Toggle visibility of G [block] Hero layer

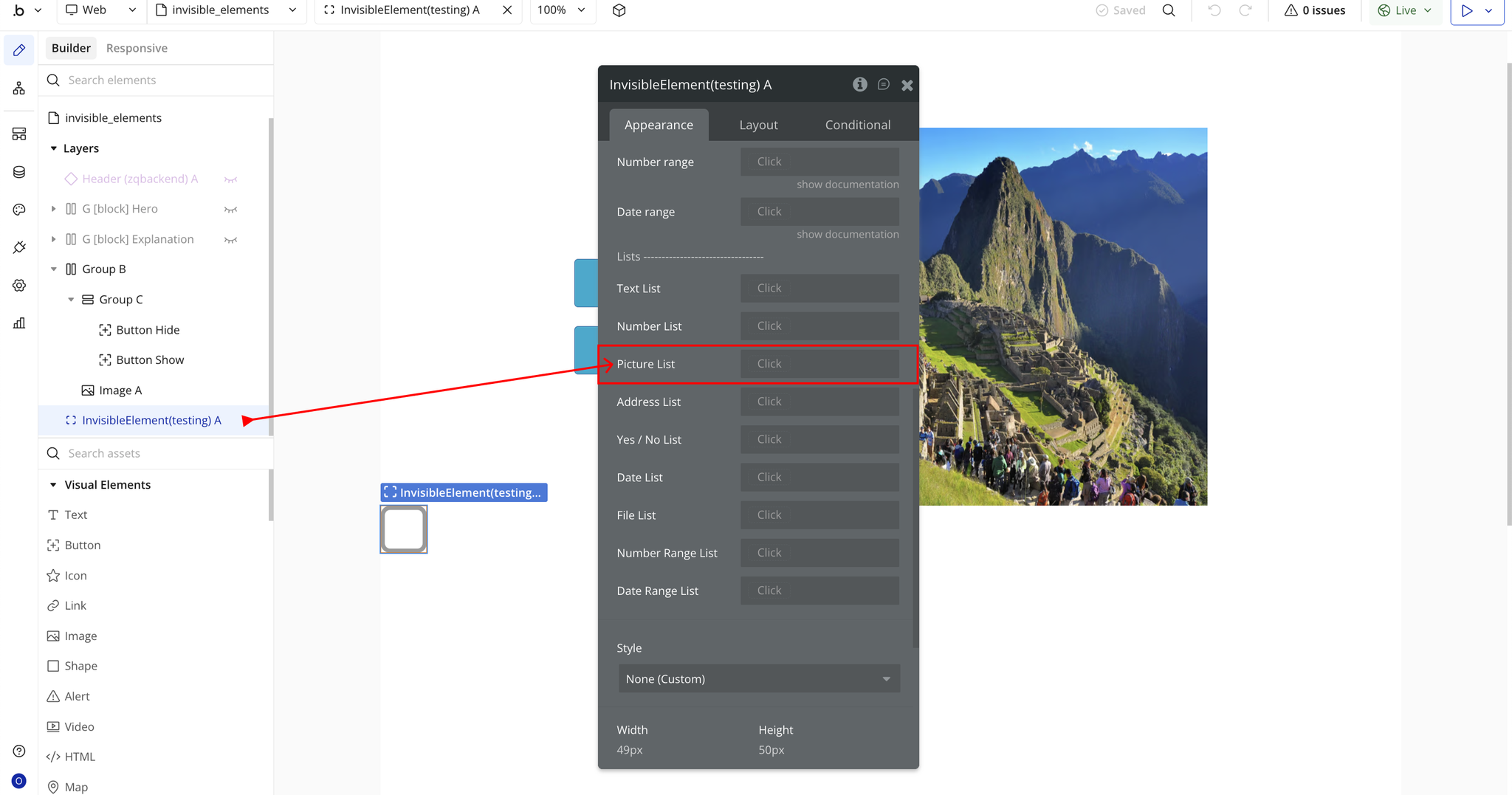click(230, 210)
